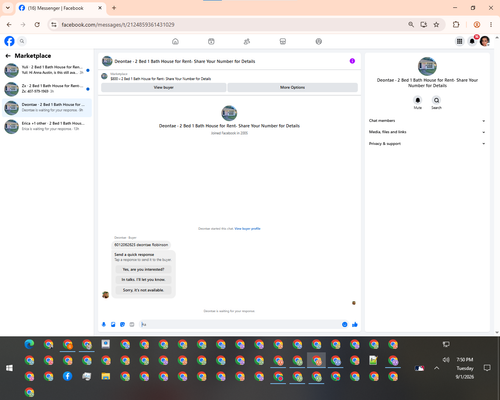Open Facebook search magnifier icon

pos(22,41)
